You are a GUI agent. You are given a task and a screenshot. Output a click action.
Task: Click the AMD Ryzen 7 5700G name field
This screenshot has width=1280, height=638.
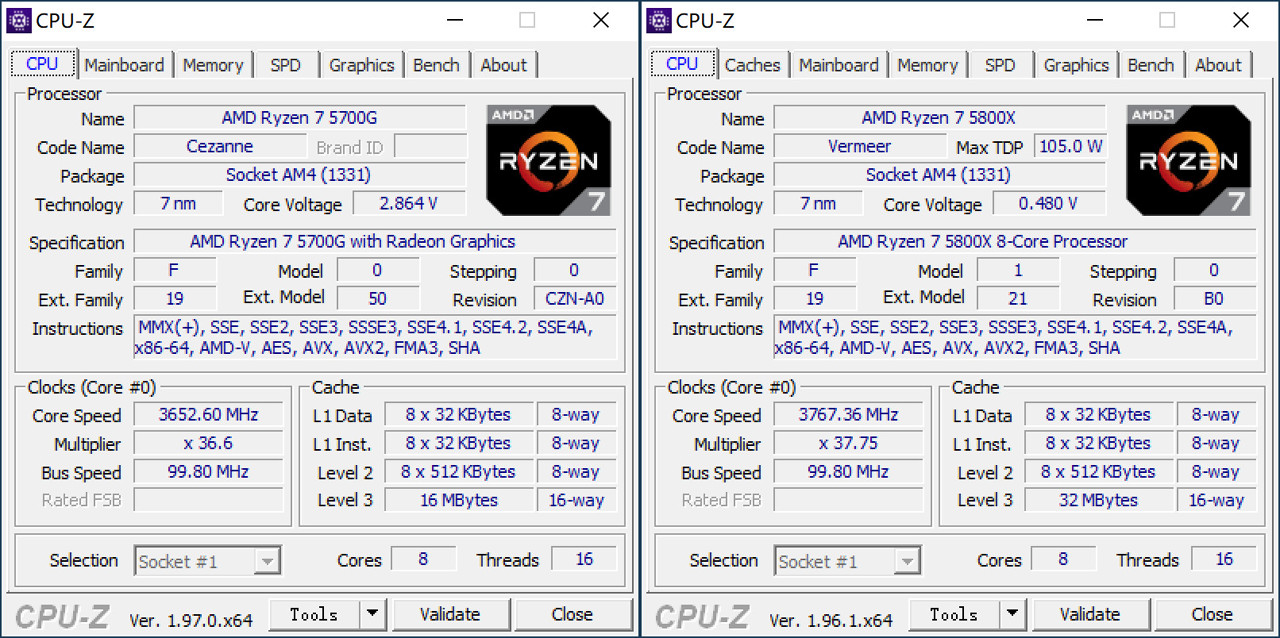[299, 118]
